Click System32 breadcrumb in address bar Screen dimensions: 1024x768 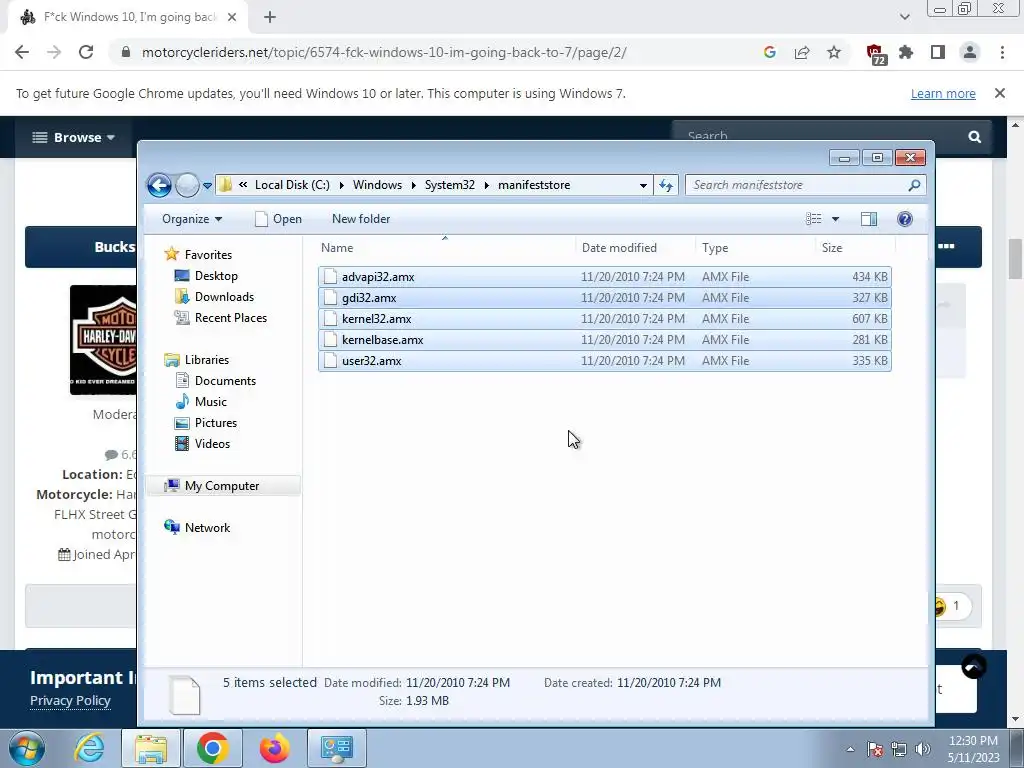click(x=450, y=185)
